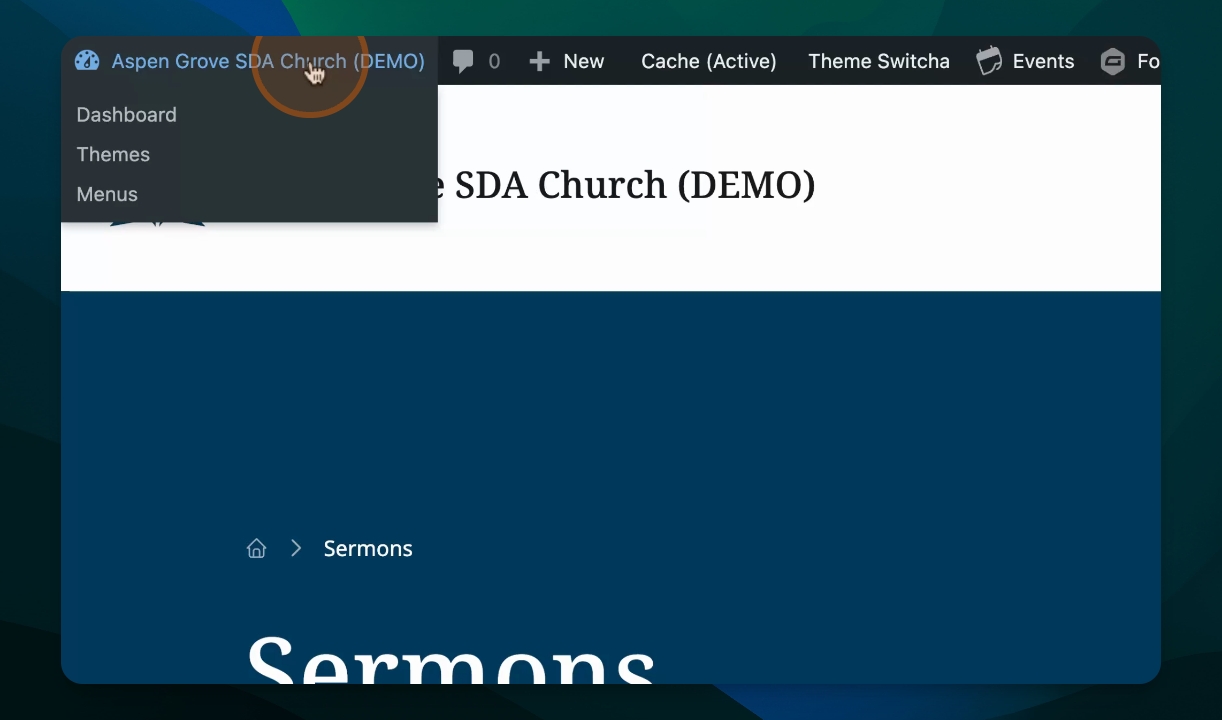Select Themes from the dropdown menu
The height and width of the screenshot is (720, 1222).
point(113,155)
